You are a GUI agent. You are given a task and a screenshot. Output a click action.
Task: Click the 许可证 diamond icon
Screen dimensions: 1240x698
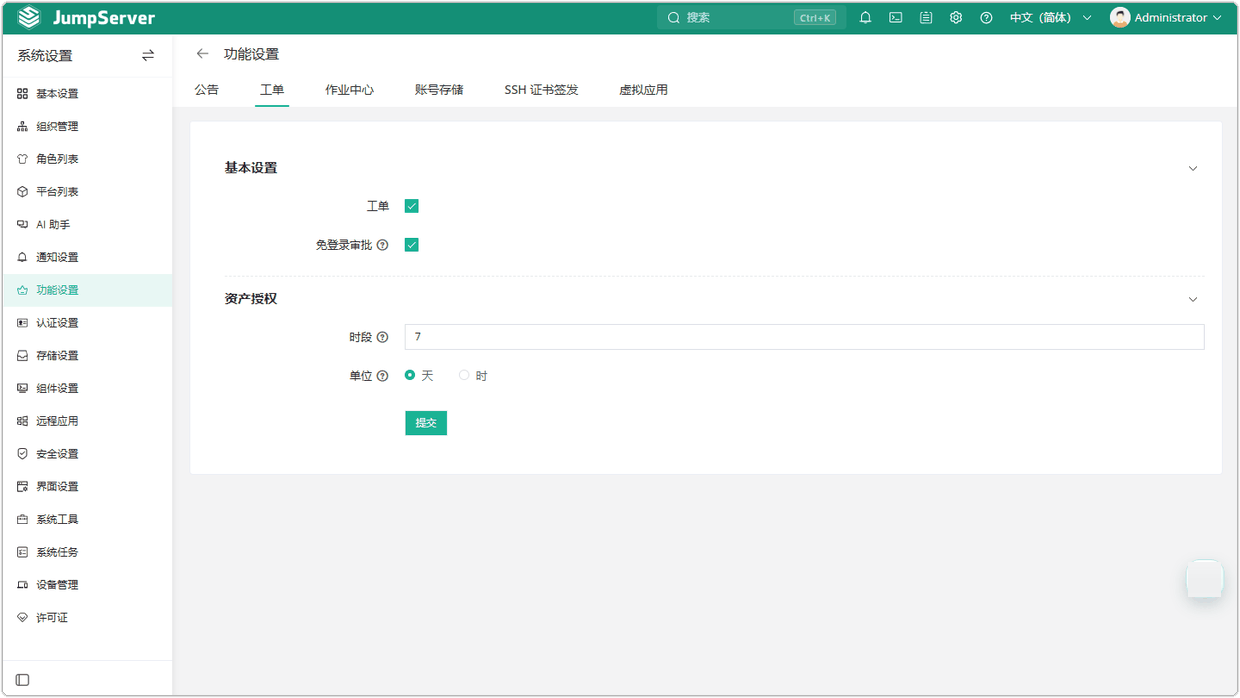pos(23,618)
